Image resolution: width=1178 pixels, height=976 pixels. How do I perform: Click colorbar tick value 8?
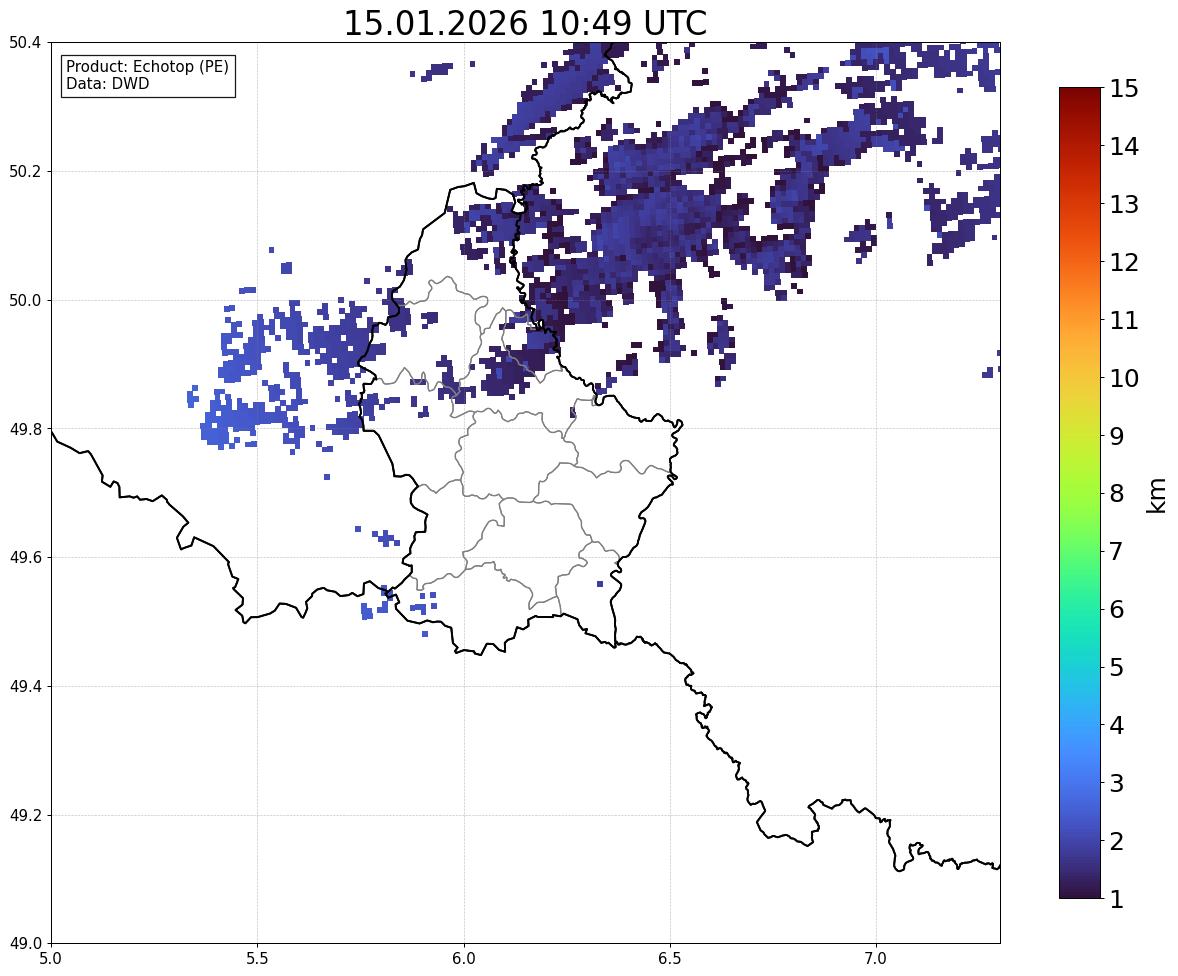(1117, 494)
